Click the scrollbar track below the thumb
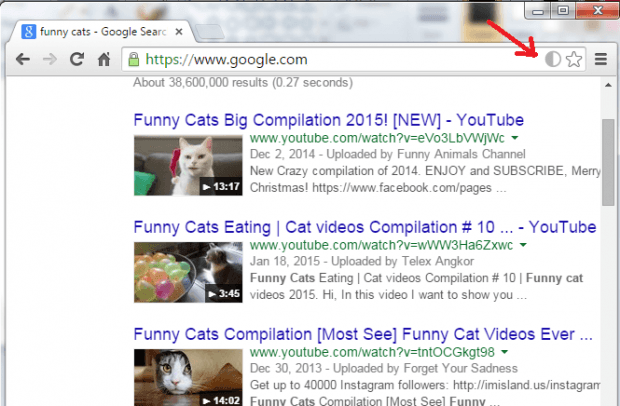The width and height of the screenshot is (620, 406). (x=608, y=304)
